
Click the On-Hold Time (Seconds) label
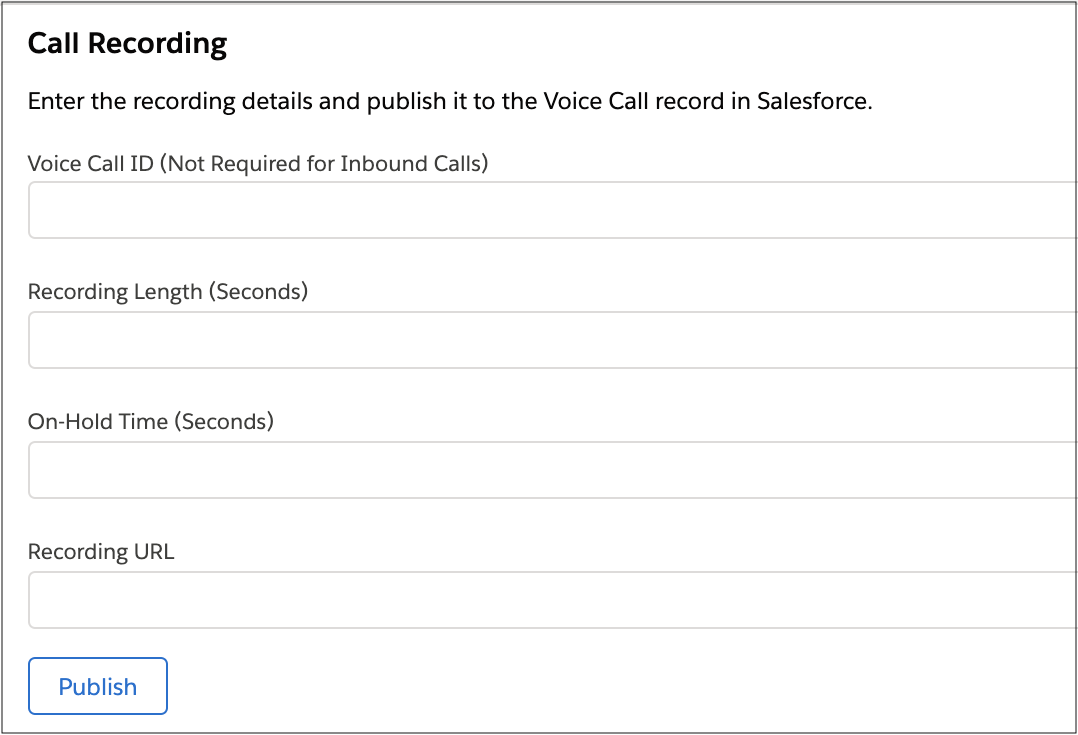150,422
